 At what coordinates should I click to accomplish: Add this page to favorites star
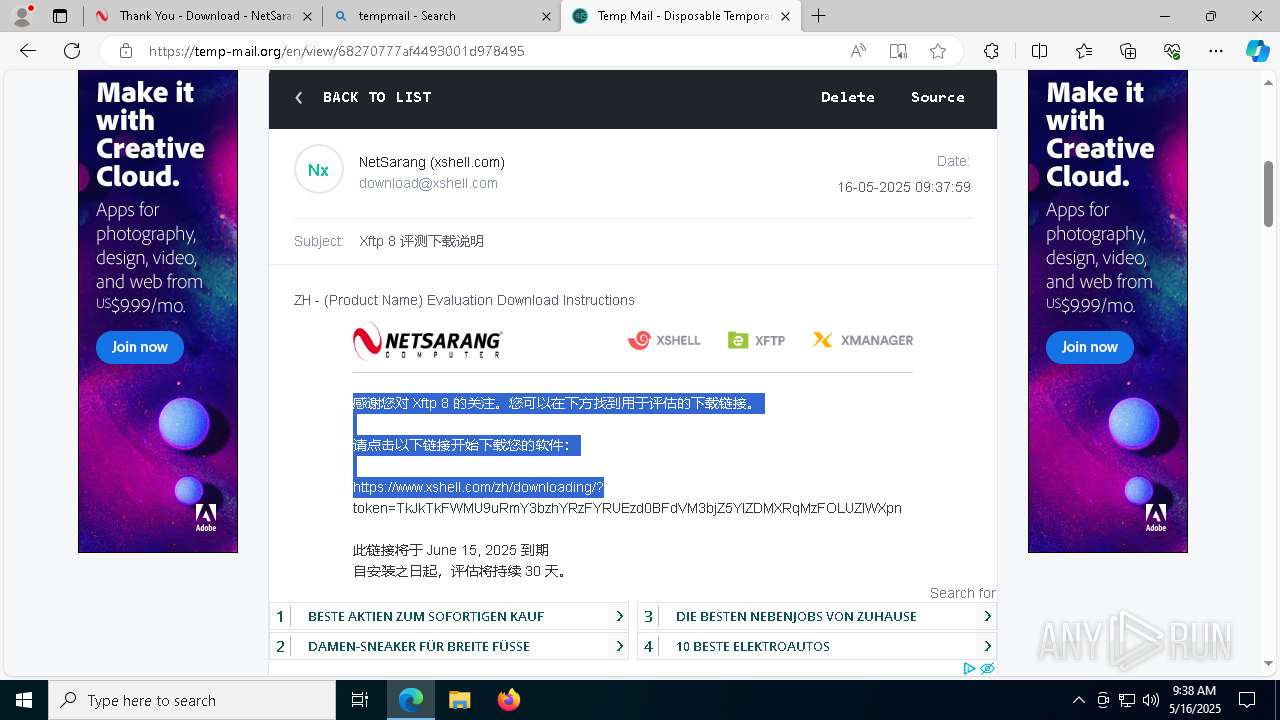pyautogui.click(x=938, y=51)
